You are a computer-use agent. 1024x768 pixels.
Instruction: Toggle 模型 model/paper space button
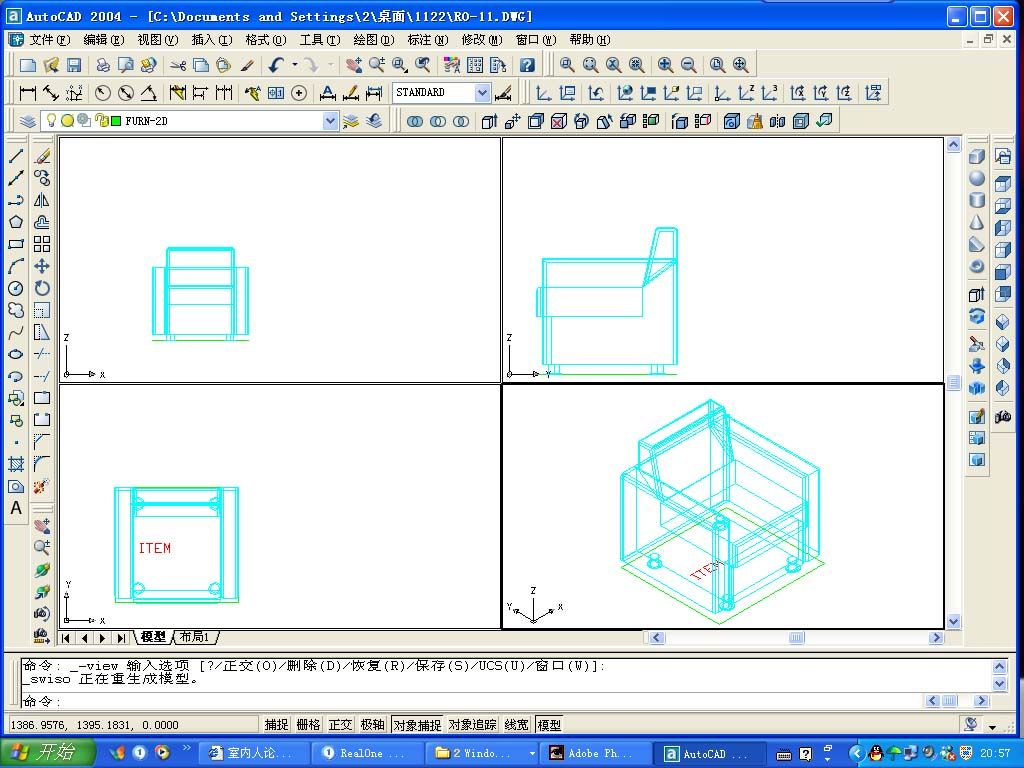click(x=549, y=725)
